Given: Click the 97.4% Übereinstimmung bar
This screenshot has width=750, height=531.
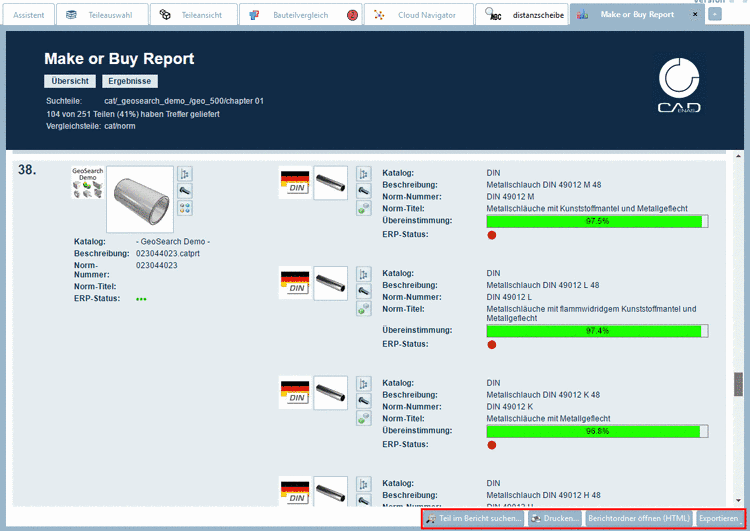Looking at the screenshot, I should coord(597,331).
